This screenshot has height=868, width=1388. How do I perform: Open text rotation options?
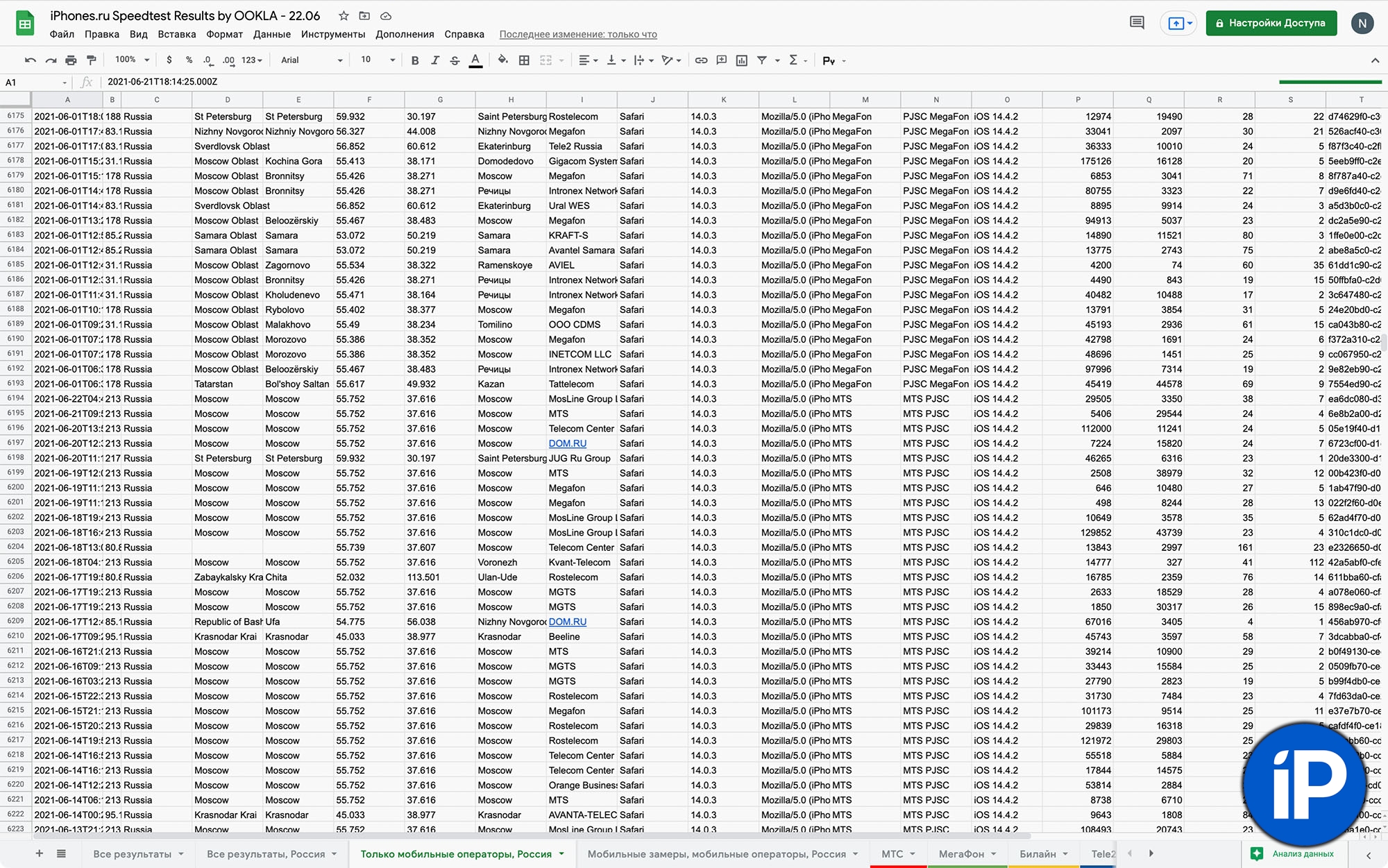pos(671,60)
